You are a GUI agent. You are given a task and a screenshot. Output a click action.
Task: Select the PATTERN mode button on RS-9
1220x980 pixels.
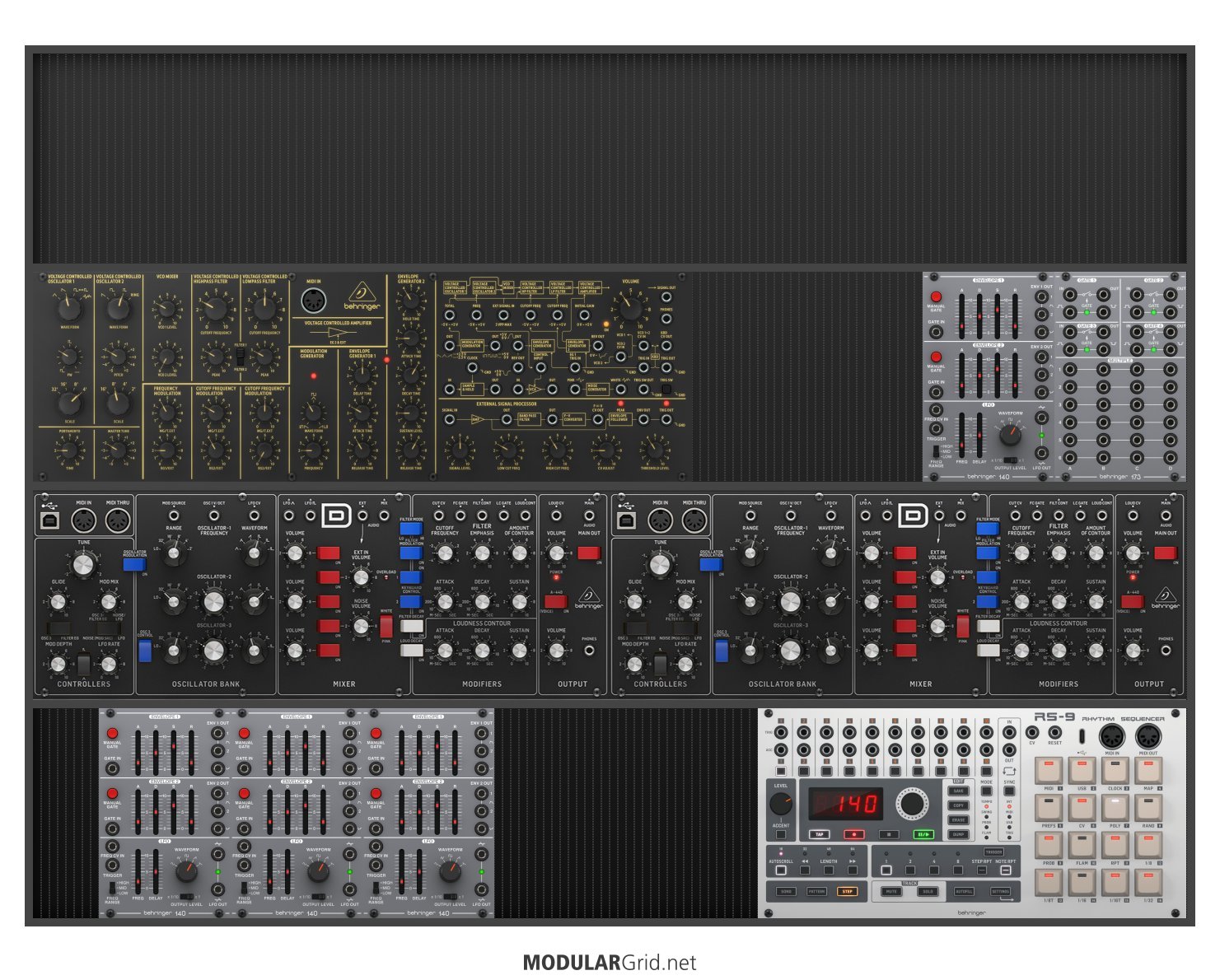pyautogui.click(x=816, y=891)
